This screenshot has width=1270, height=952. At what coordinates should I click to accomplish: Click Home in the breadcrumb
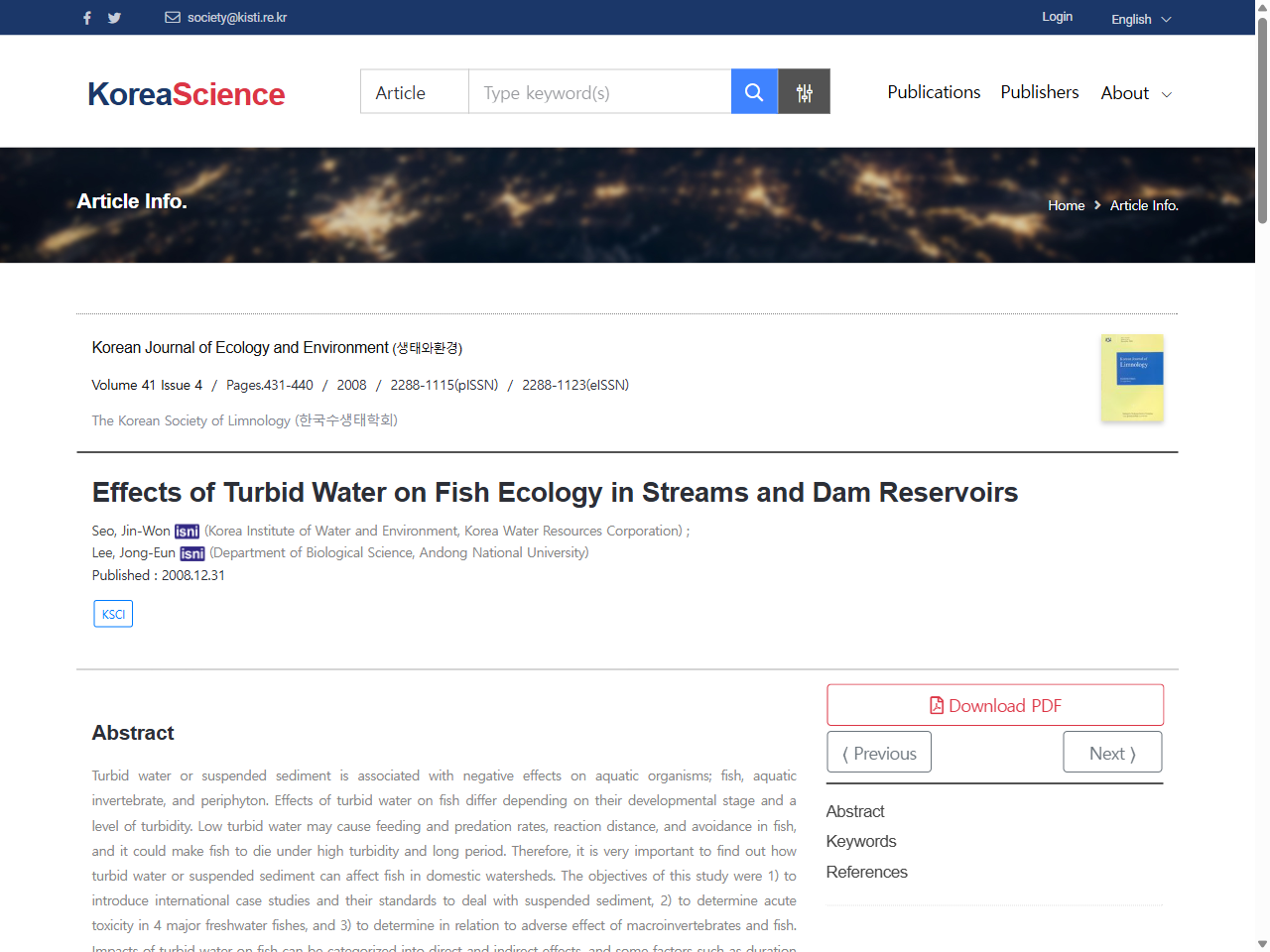click(1066, 205)
